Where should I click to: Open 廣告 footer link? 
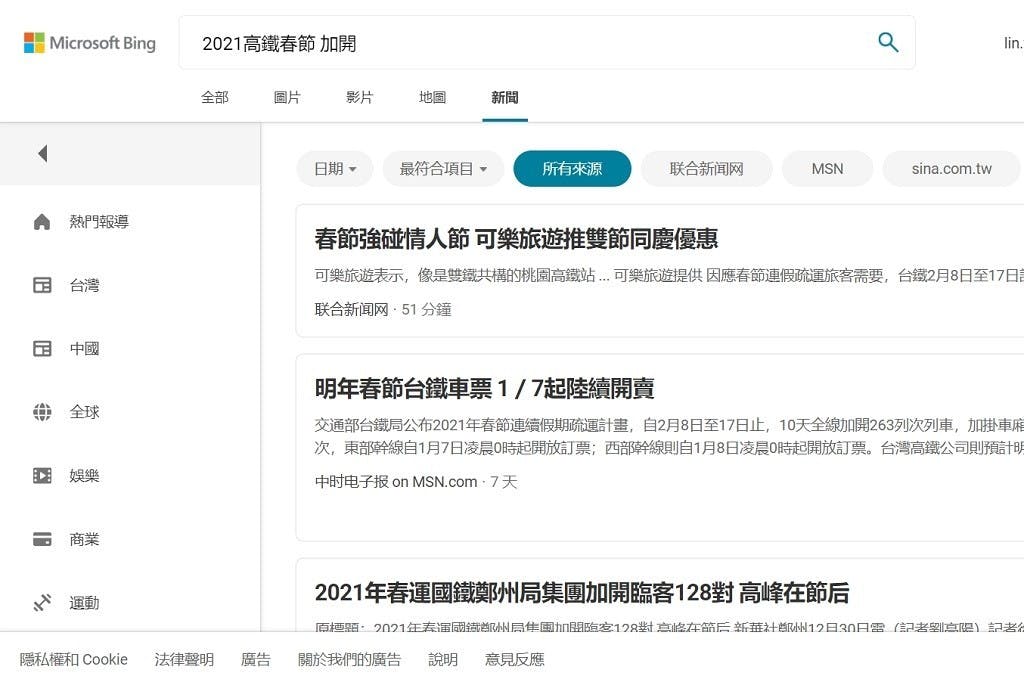click(255, 659)
